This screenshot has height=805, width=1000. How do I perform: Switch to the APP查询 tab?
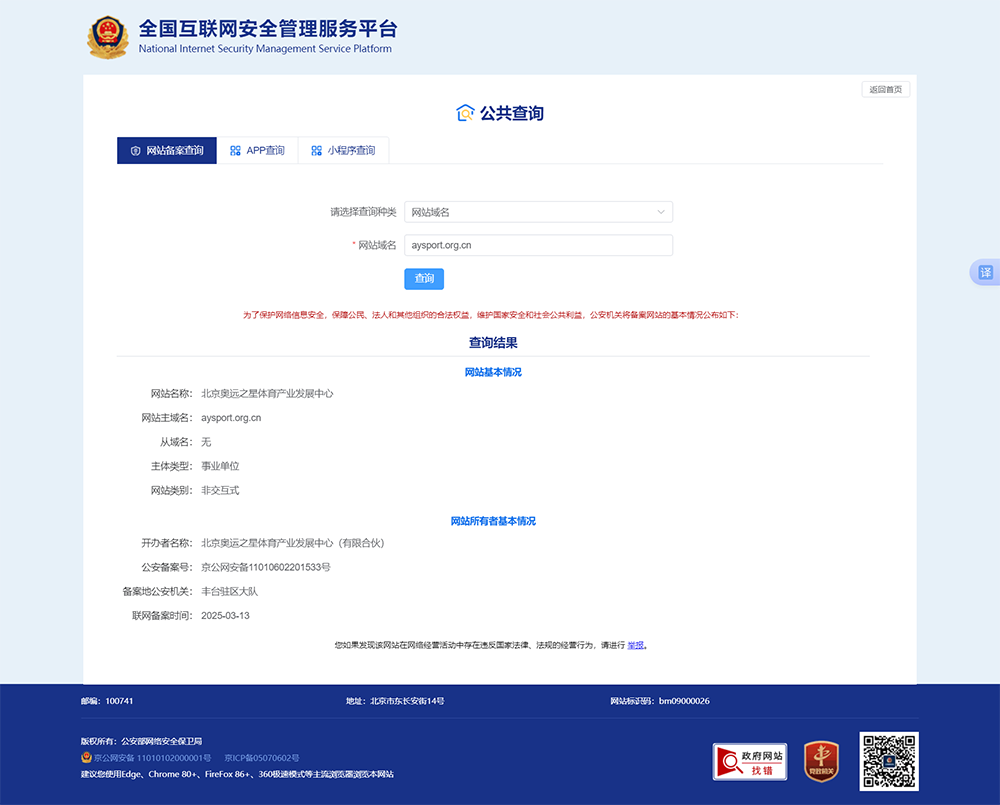click(257, 151)
